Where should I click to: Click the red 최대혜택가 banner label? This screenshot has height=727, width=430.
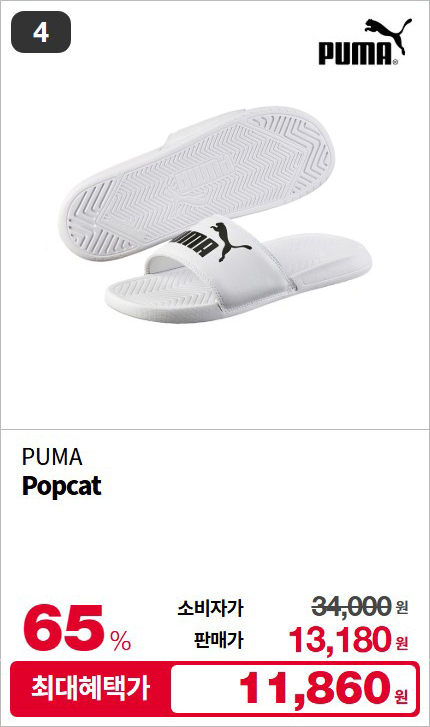pos(90,688)
